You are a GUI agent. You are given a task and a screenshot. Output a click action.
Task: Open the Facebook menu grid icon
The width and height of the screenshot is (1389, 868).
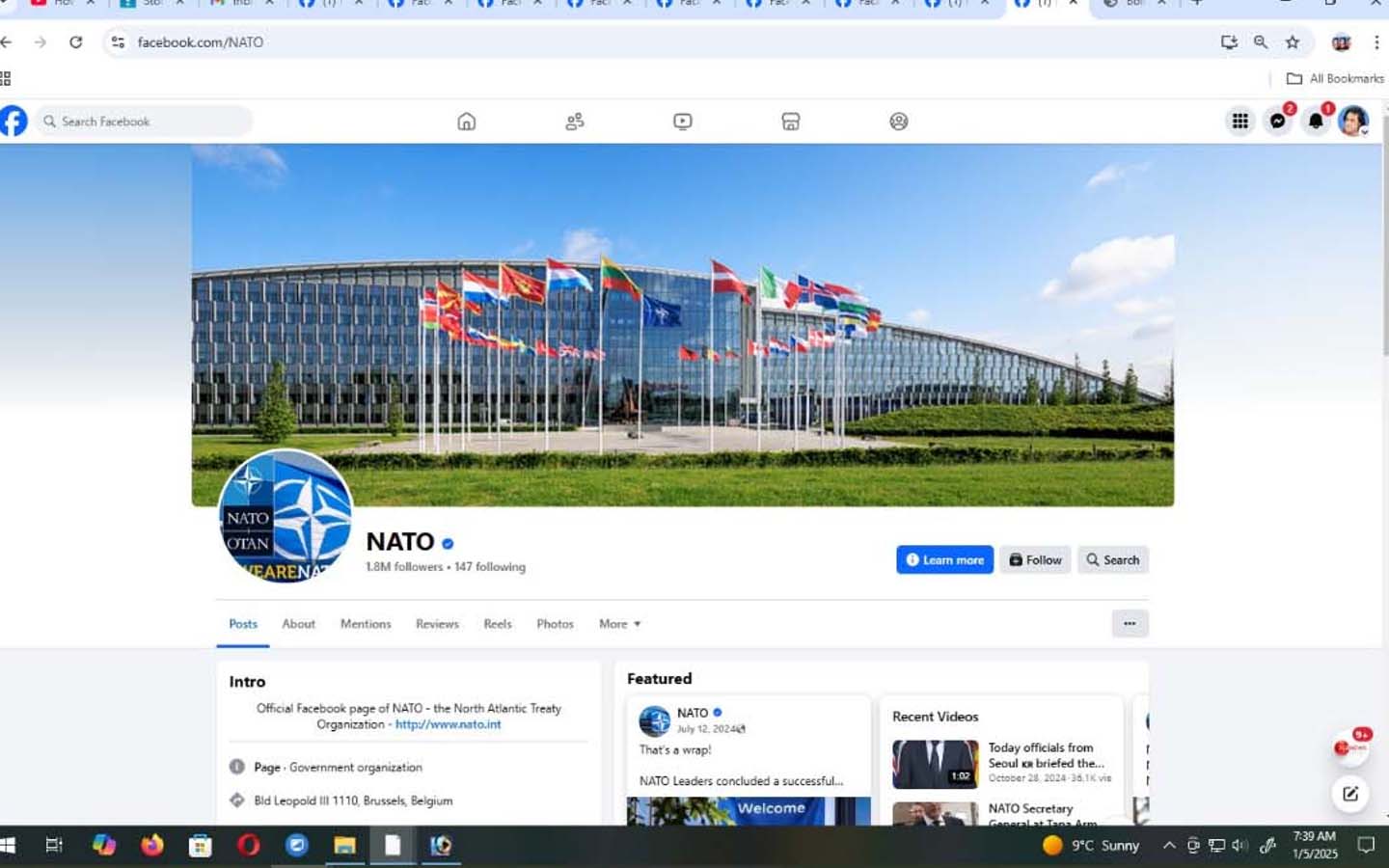(x=1240, y=121)
